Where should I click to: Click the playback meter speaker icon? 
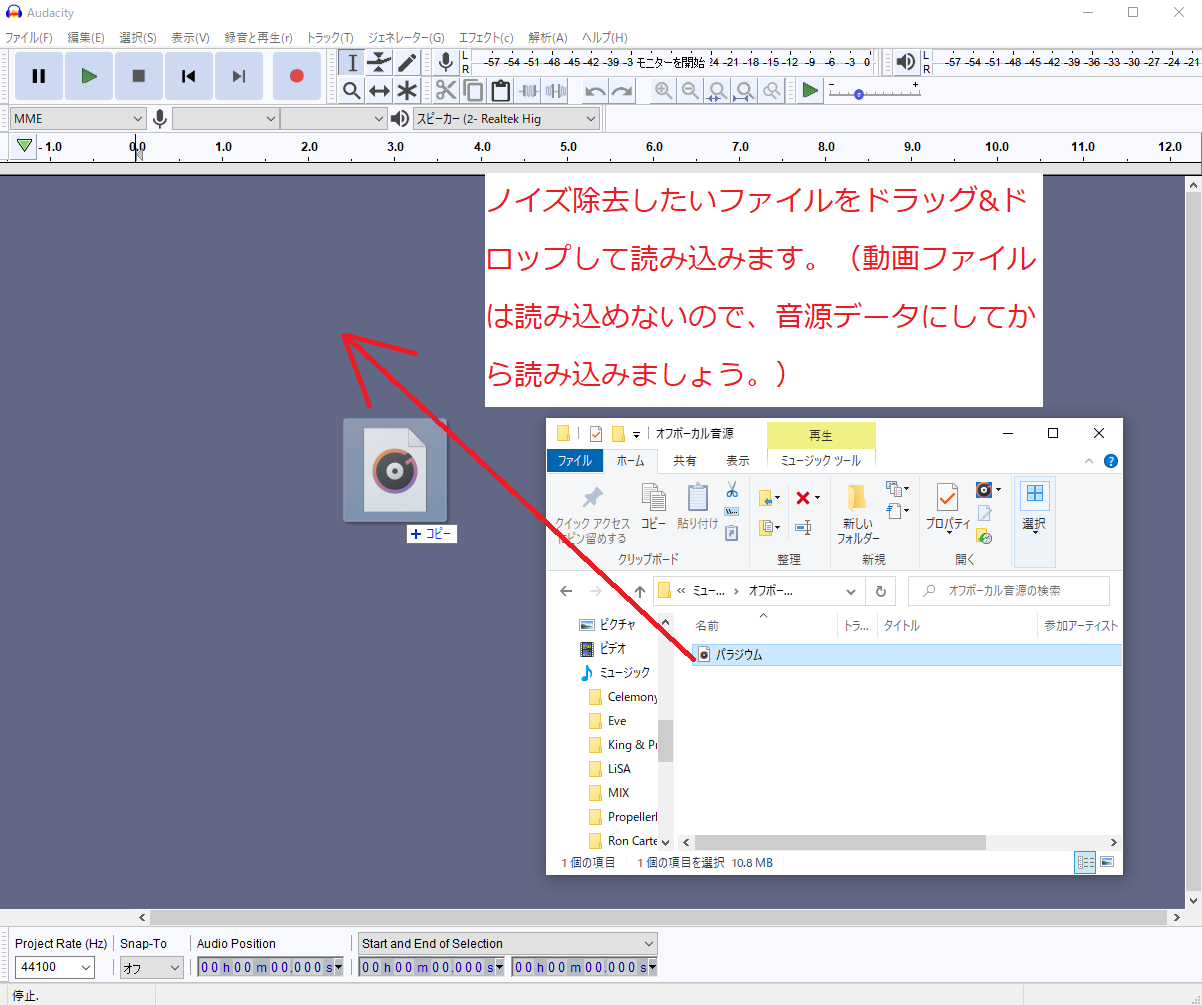coord(906,62)
